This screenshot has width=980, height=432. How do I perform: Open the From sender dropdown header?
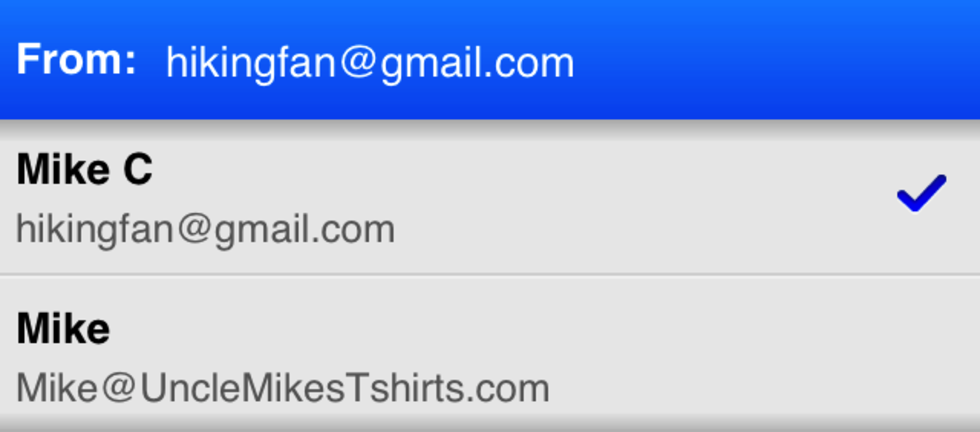click(x=490, y=59)
